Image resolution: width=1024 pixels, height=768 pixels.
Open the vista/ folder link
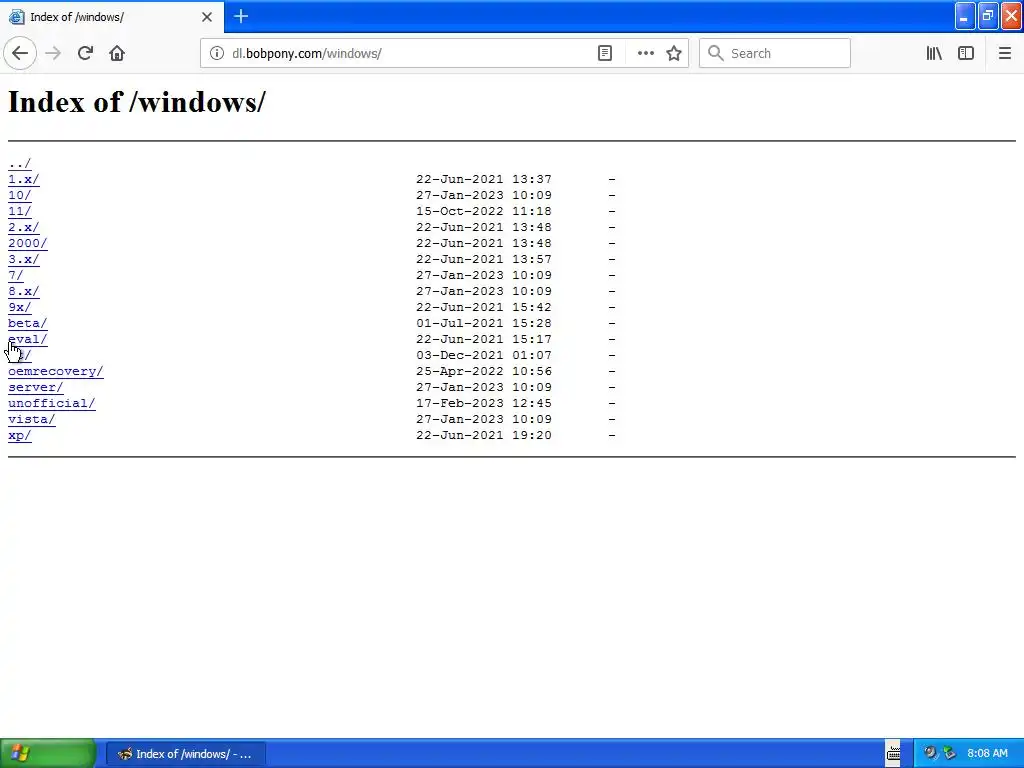31,419
